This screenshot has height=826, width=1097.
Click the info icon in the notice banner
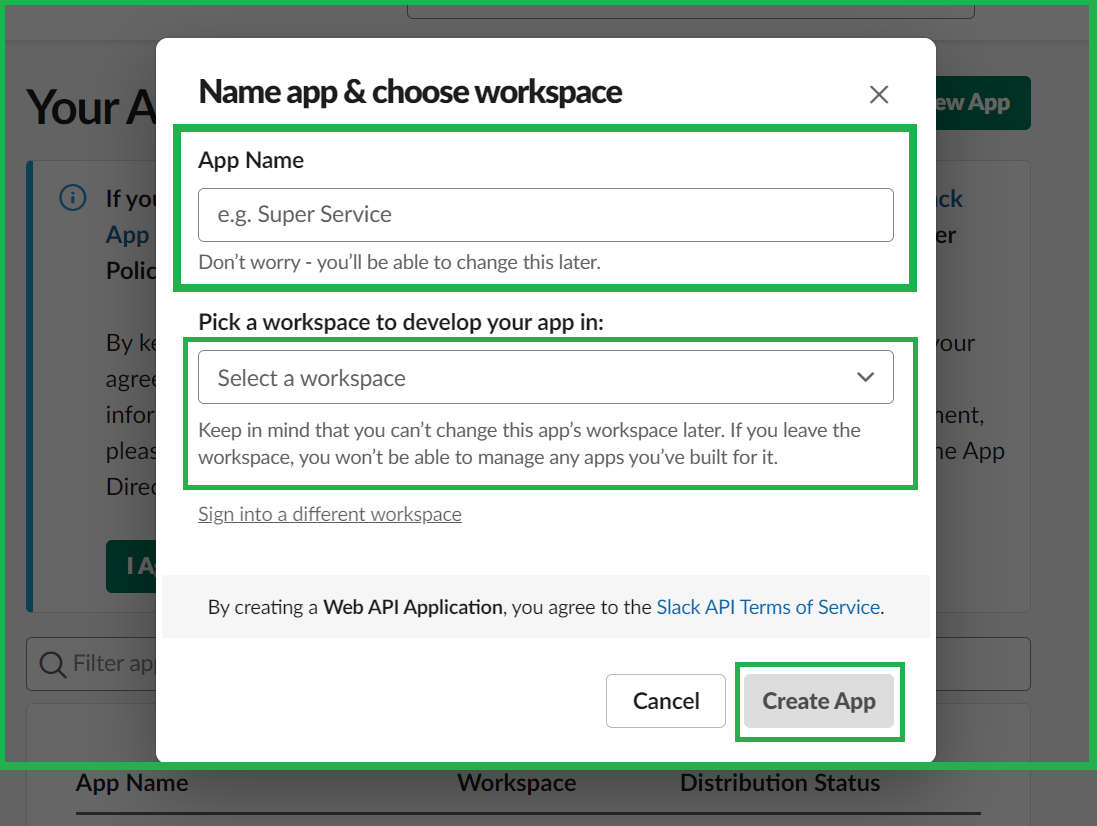click(73, 198)
